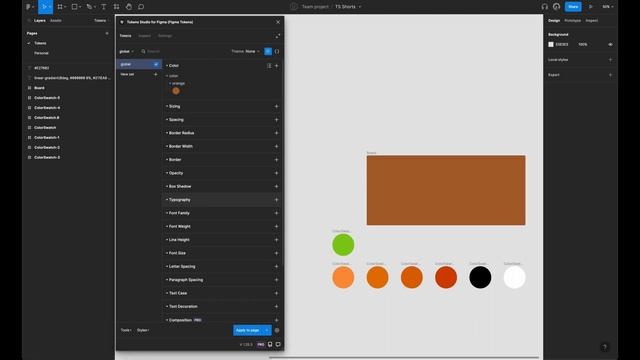Open the plugin Tokens tab

(x=125, y=36)
